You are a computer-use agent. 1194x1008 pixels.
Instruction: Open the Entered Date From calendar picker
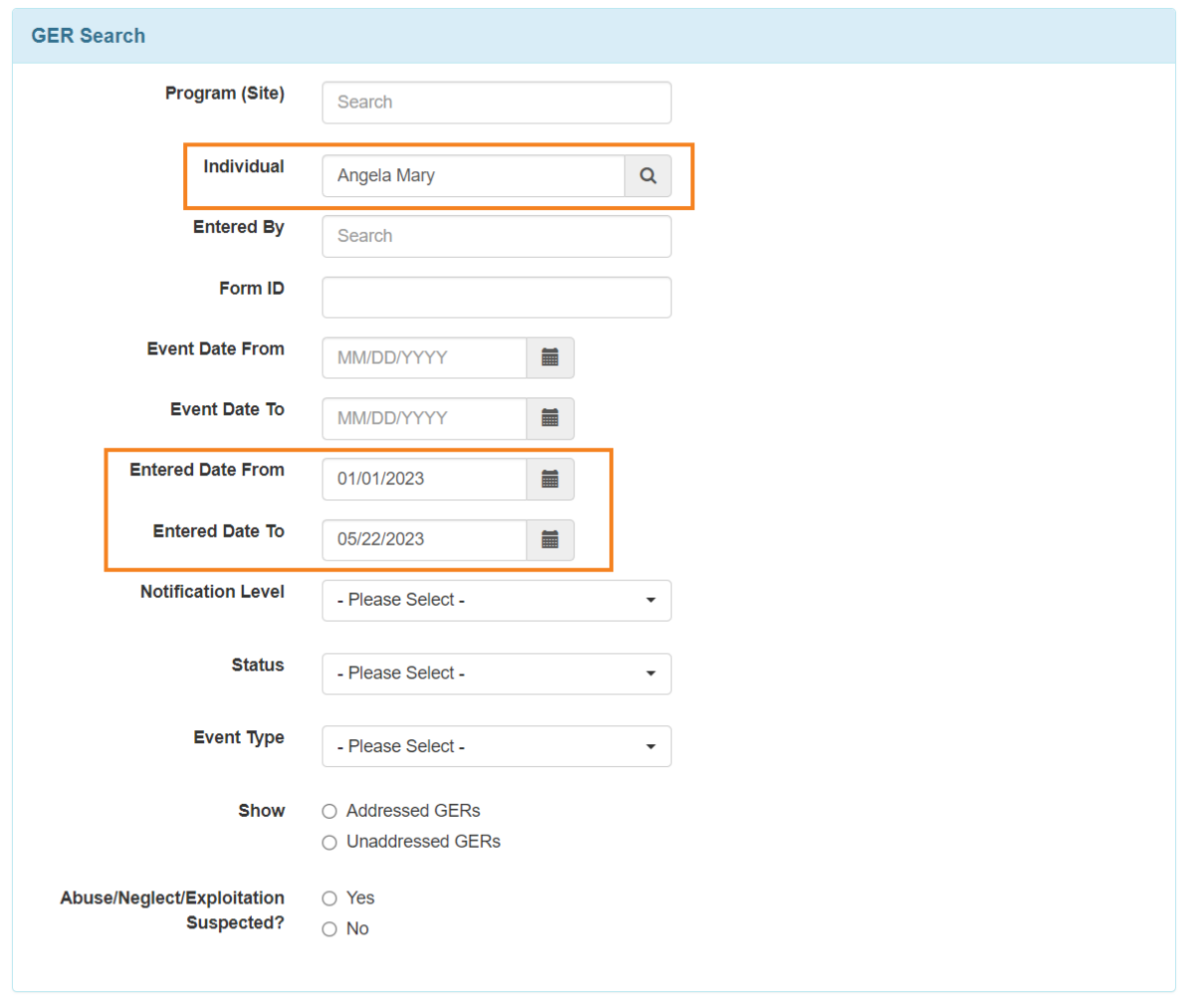tap(550, 480)
